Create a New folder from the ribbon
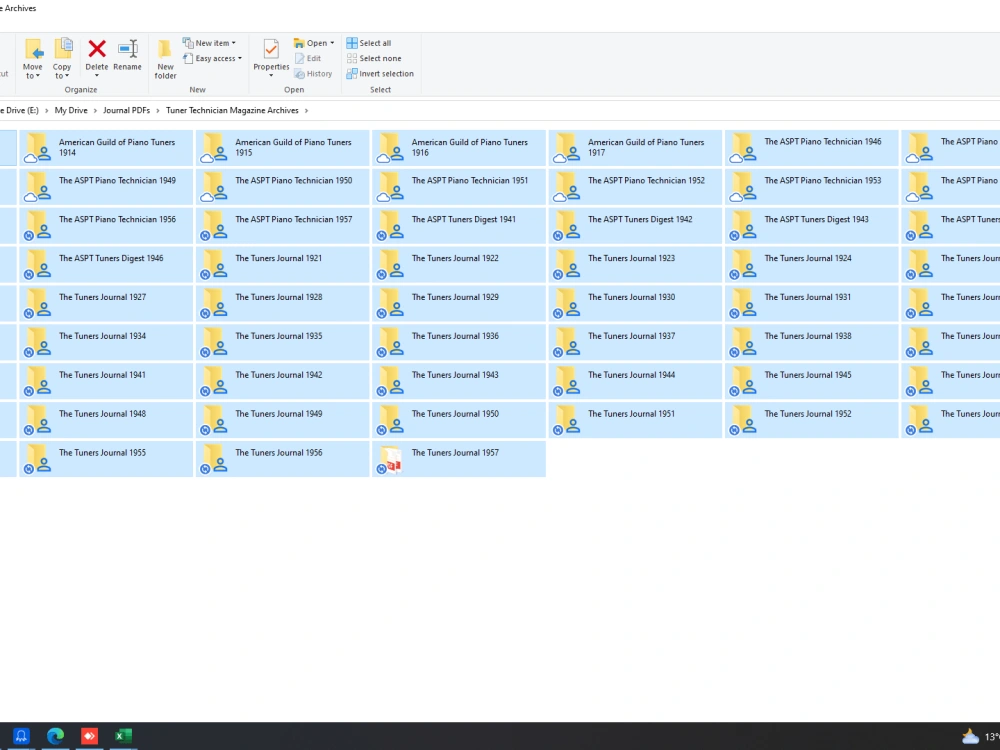Screen dimensions: 1000x750 [165, 58]
